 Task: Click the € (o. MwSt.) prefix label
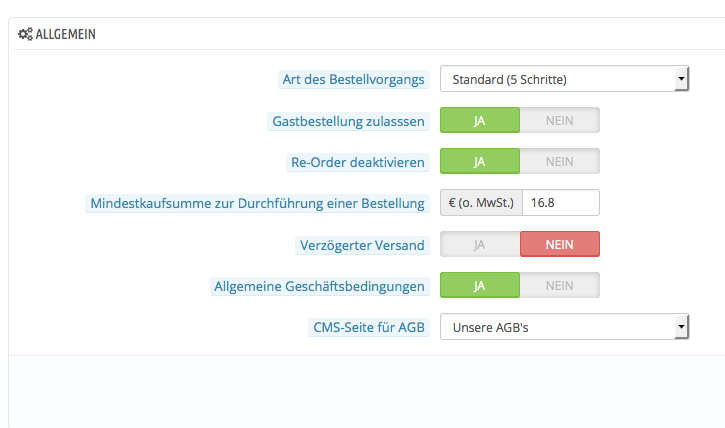481,202
